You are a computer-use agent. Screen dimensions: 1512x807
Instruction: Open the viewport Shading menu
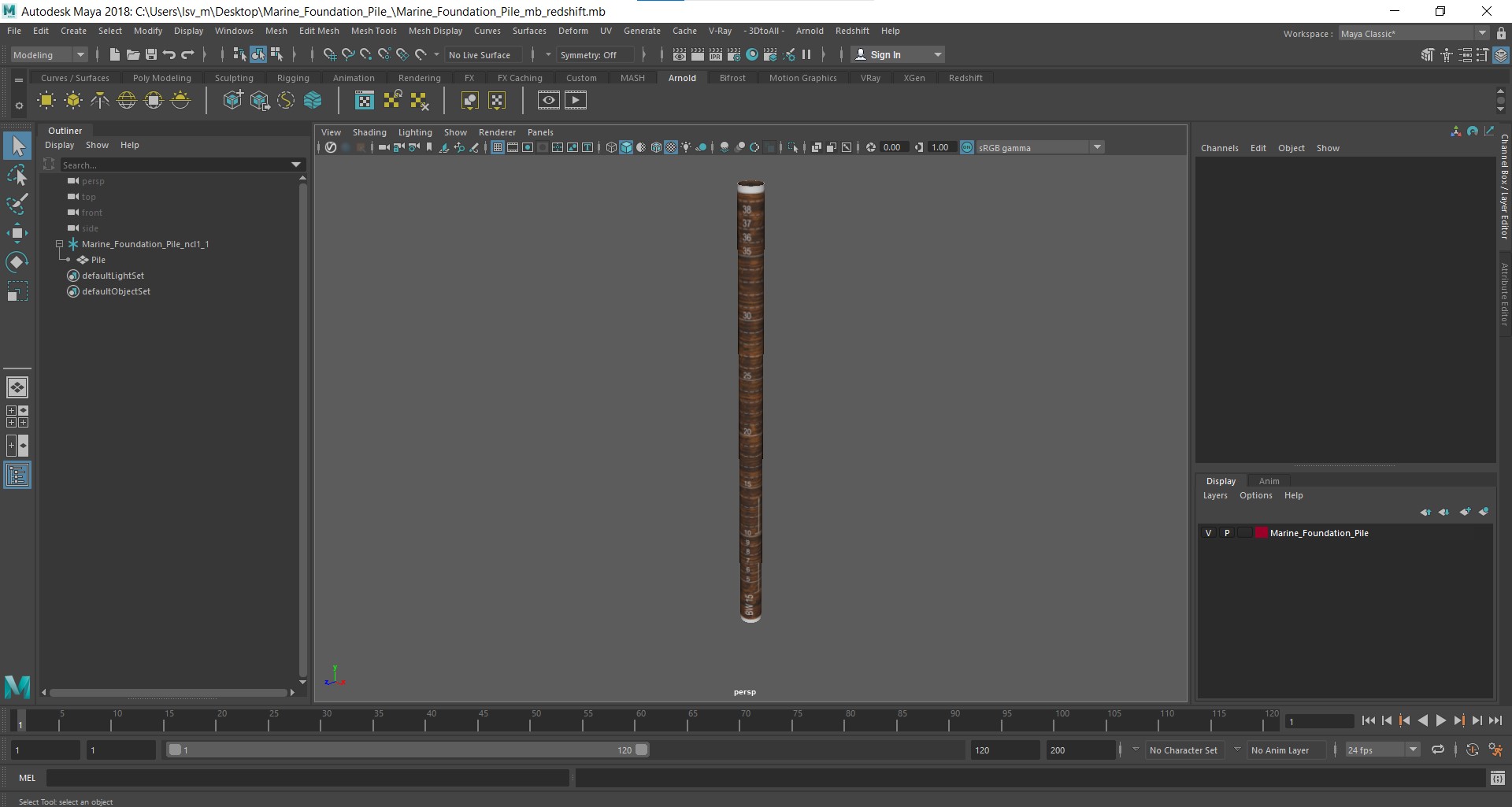click(369, 132)
